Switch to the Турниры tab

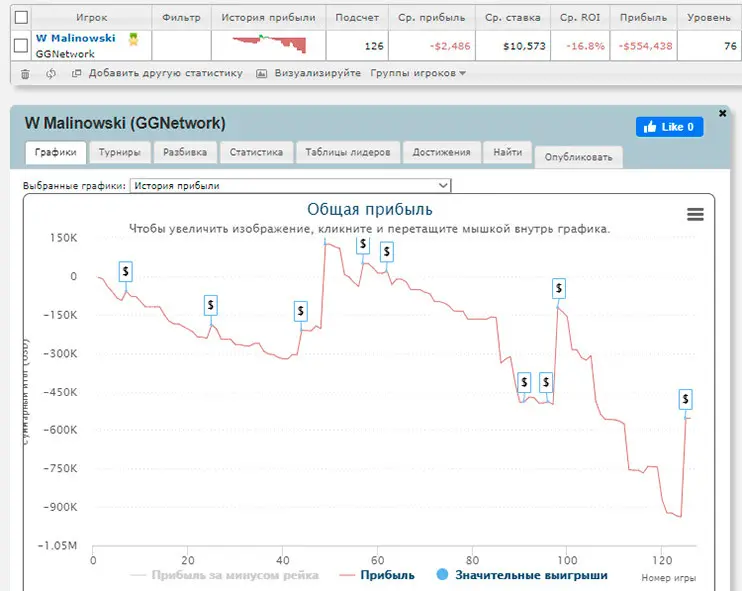[120, 153]
